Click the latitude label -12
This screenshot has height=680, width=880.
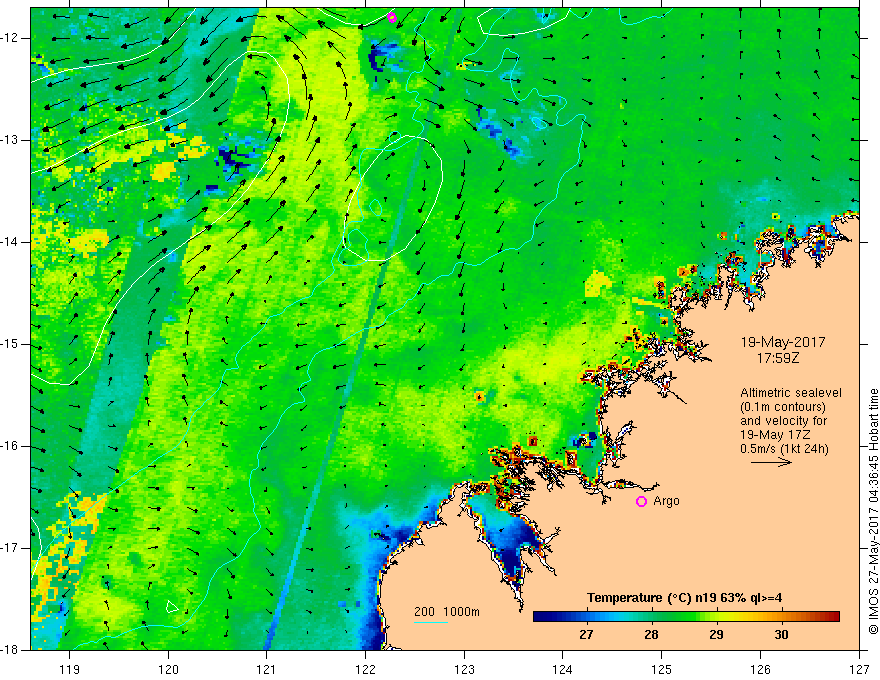(x=10, y=38)
